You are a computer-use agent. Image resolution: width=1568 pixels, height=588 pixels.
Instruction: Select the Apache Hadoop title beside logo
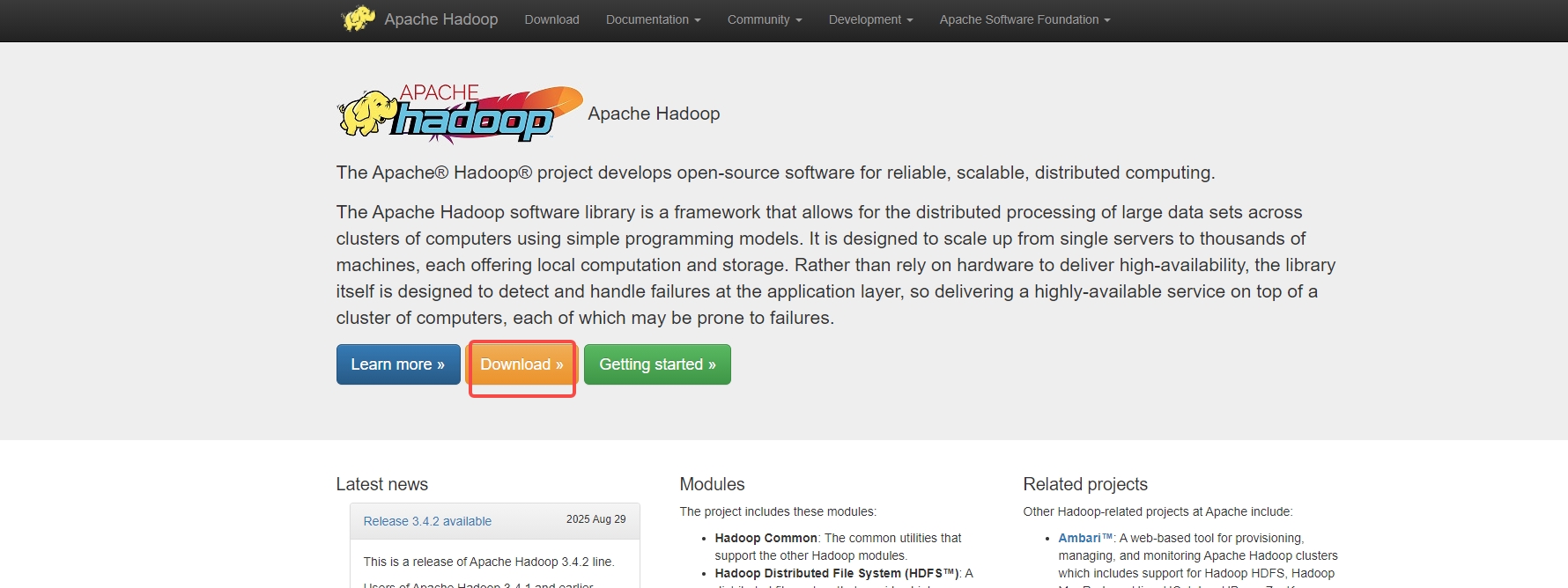[x=654, y=114]
